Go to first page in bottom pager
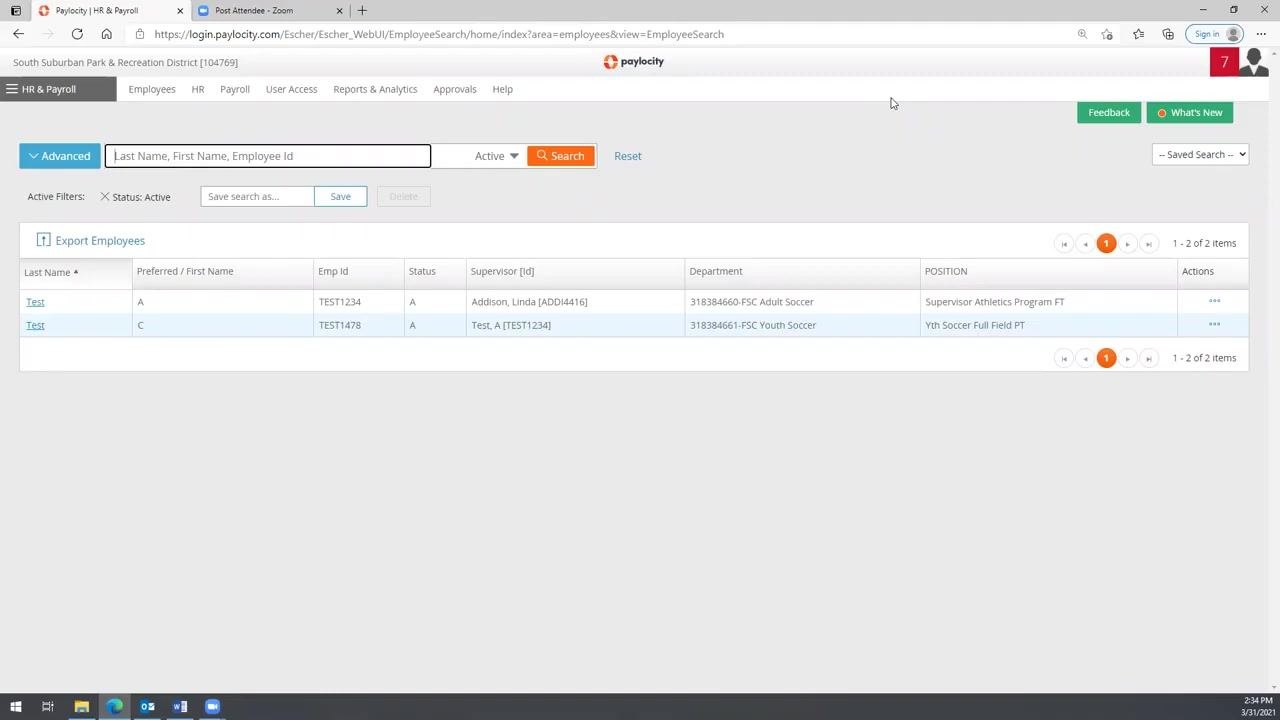Viewport: 1280px width, 720px height. [x=1064, y=358]
